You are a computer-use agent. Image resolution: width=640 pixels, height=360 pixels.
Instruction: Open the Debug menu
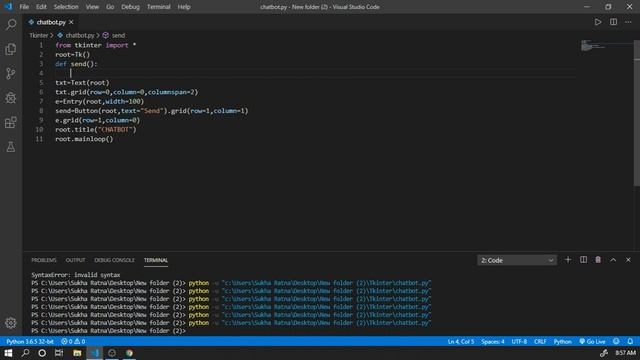pyautogui.click(x=131, y=7)
